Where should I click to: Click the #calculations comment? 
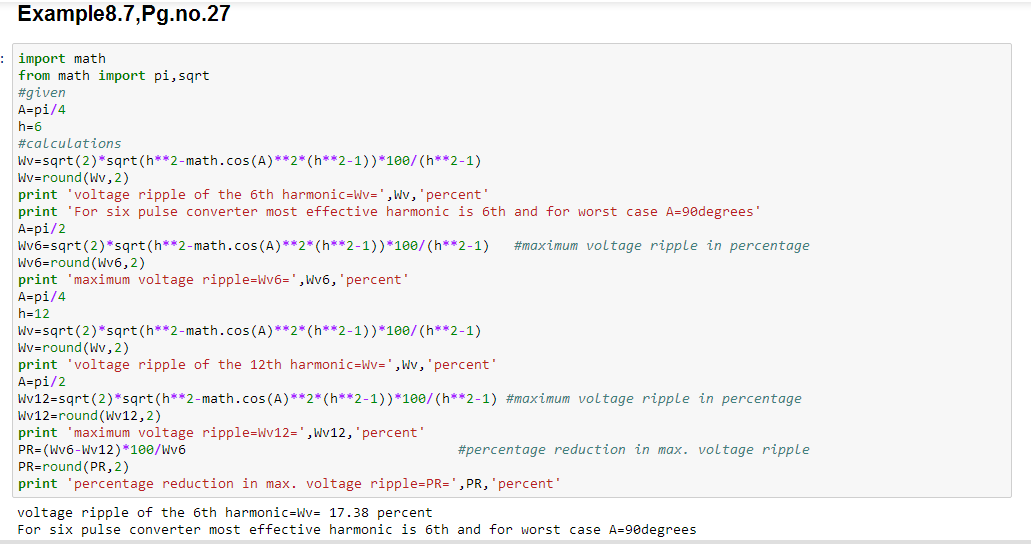pos(70,143)
